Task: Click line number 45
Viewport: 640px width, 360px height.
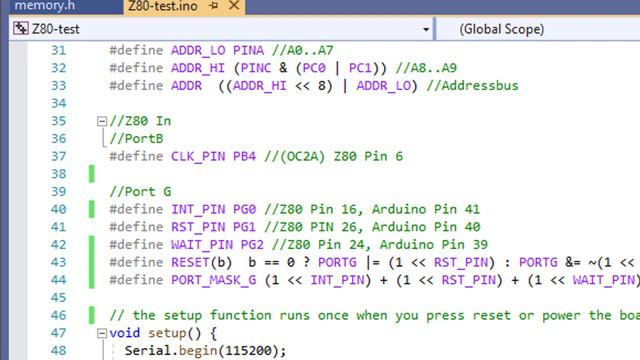Action: [58, 298]
